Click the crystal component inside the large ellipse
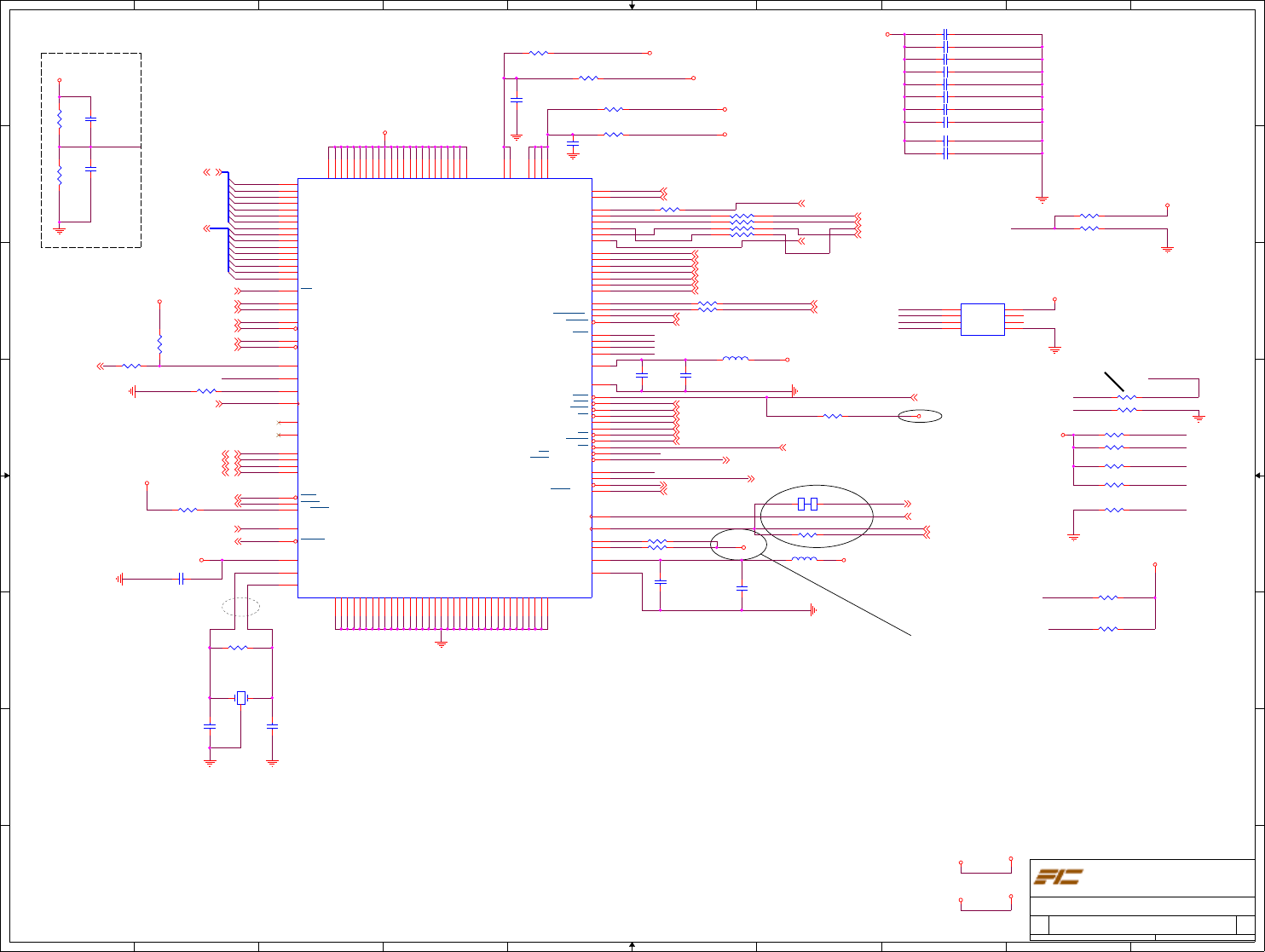Image resolution: width=1265 pixels, height=952 pixels. click(807, 505)
